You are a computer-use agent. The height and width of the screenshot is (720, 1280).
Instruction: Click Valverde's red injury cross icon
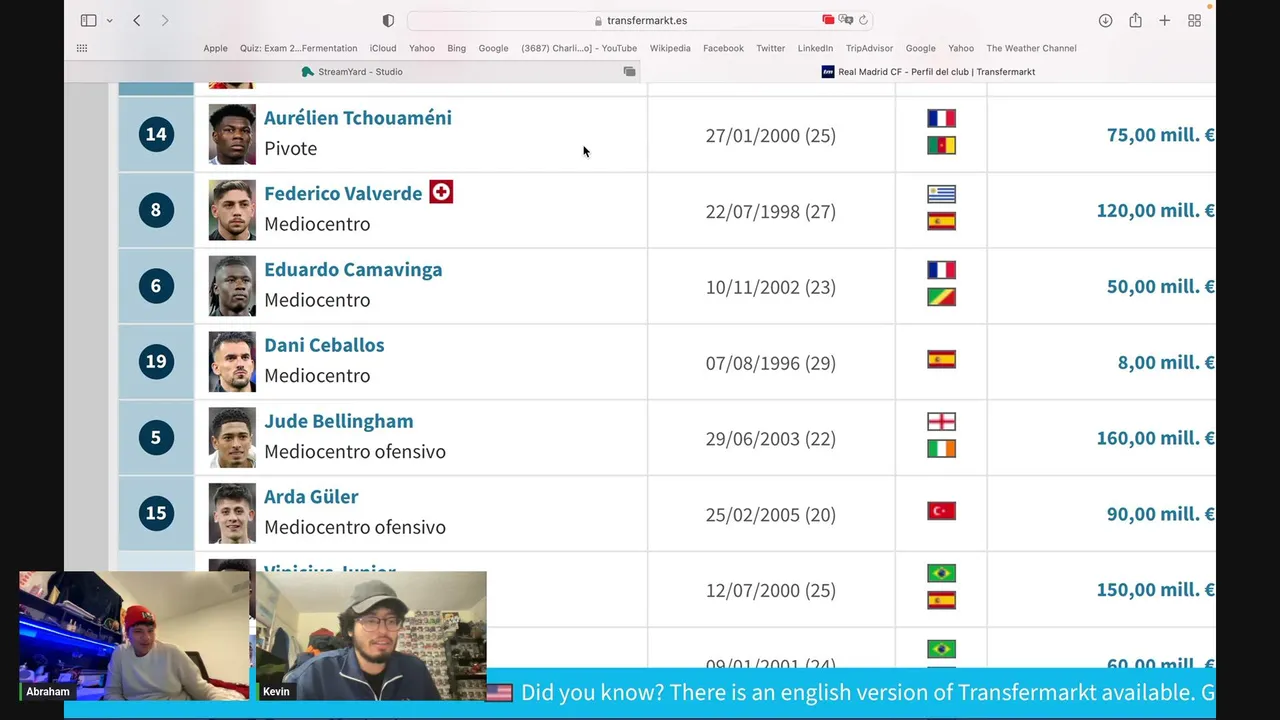[441, 191]
